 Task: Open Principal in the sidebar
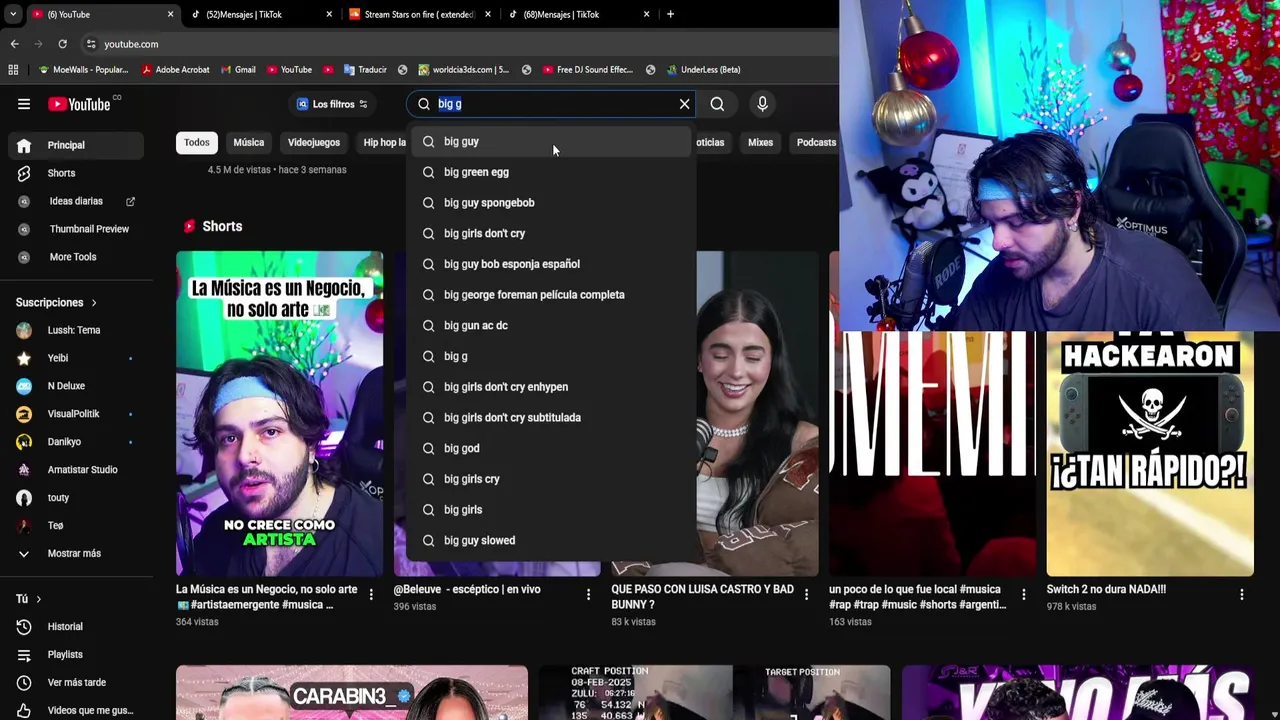point(76,145)
